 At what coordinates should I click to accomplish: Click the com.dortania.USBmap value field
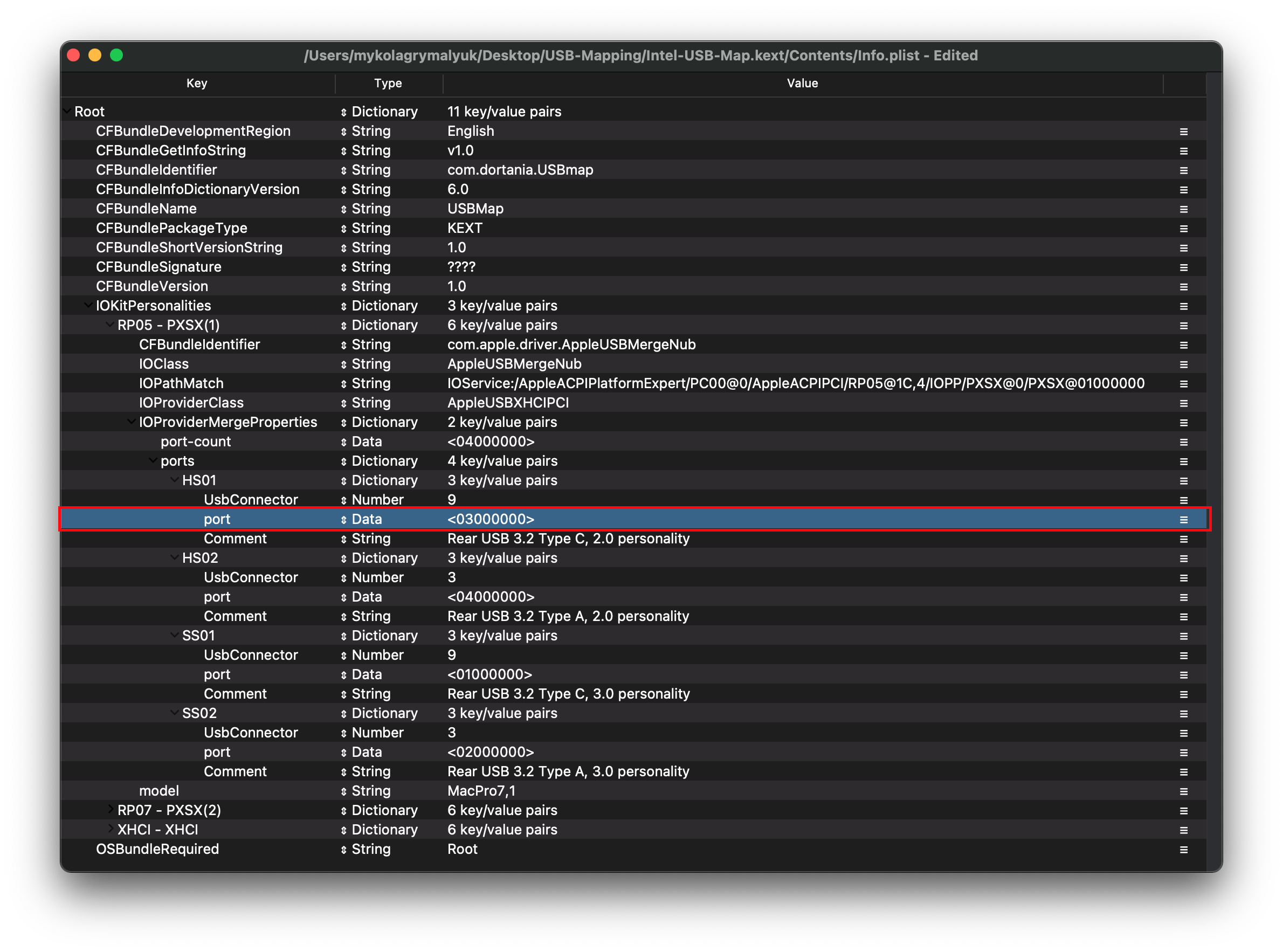coord(520,170)
